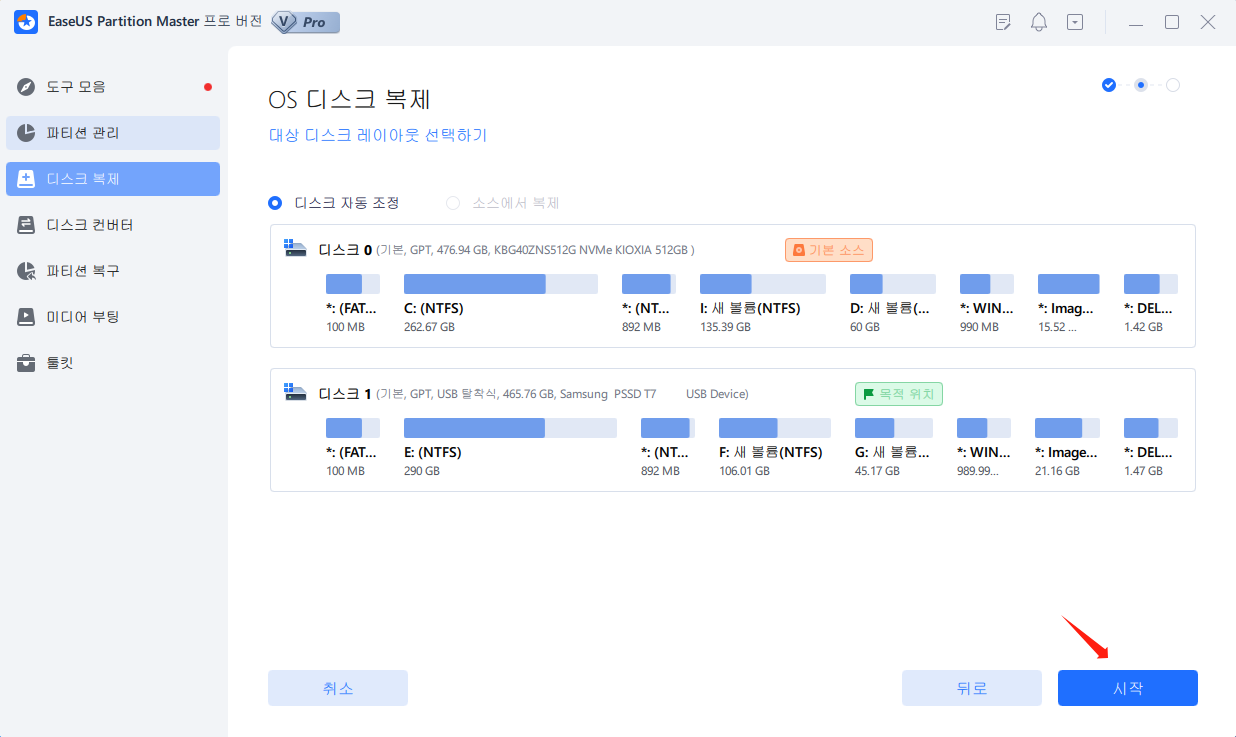Select the I: 새 볼륨(NTFS) 135.39 GB partition
Image resolution: width=1236 pixels, height=737 pixels.
(x=763, y=304)
